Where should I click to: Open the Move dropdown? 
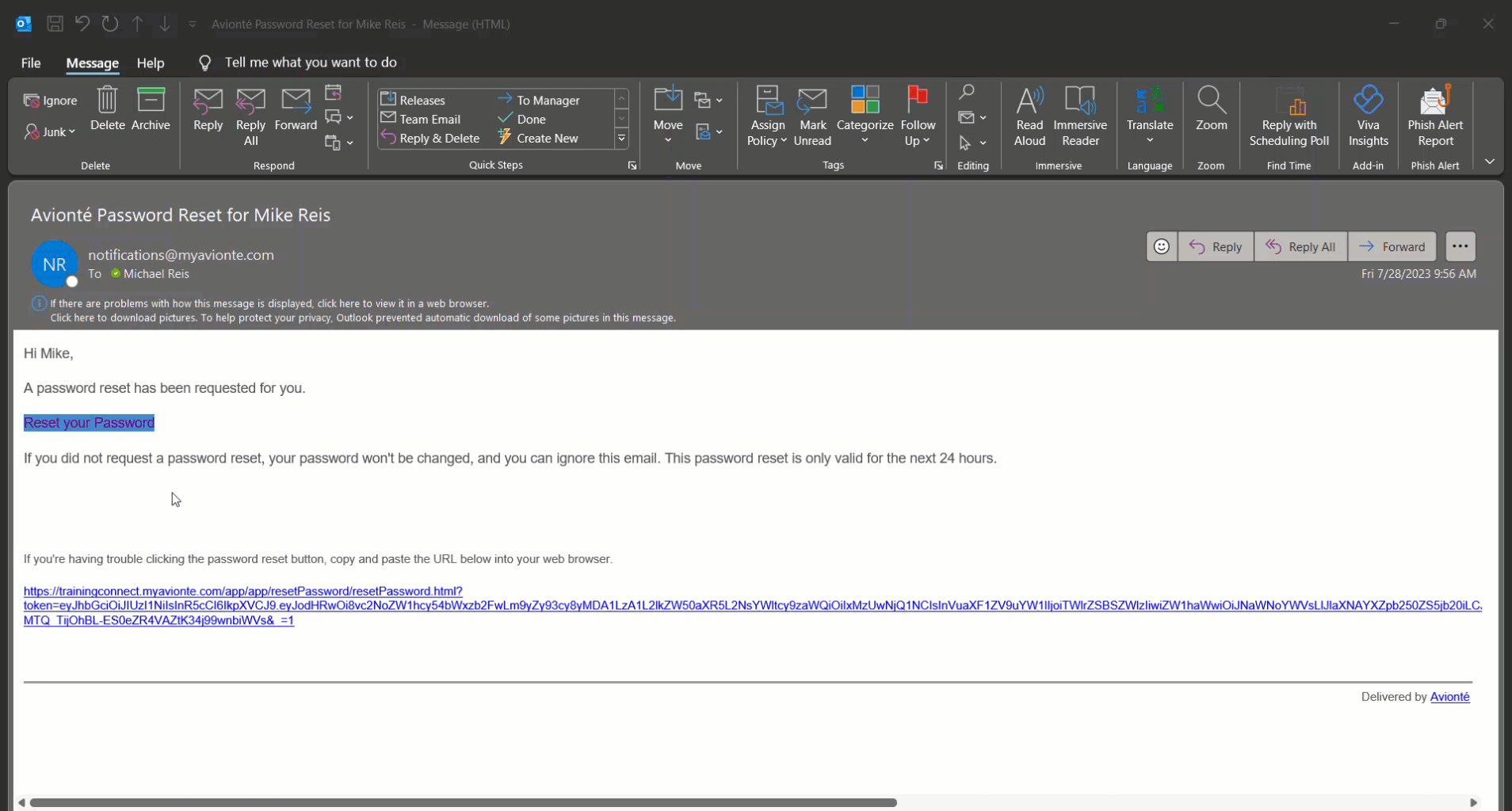point(668,116)
